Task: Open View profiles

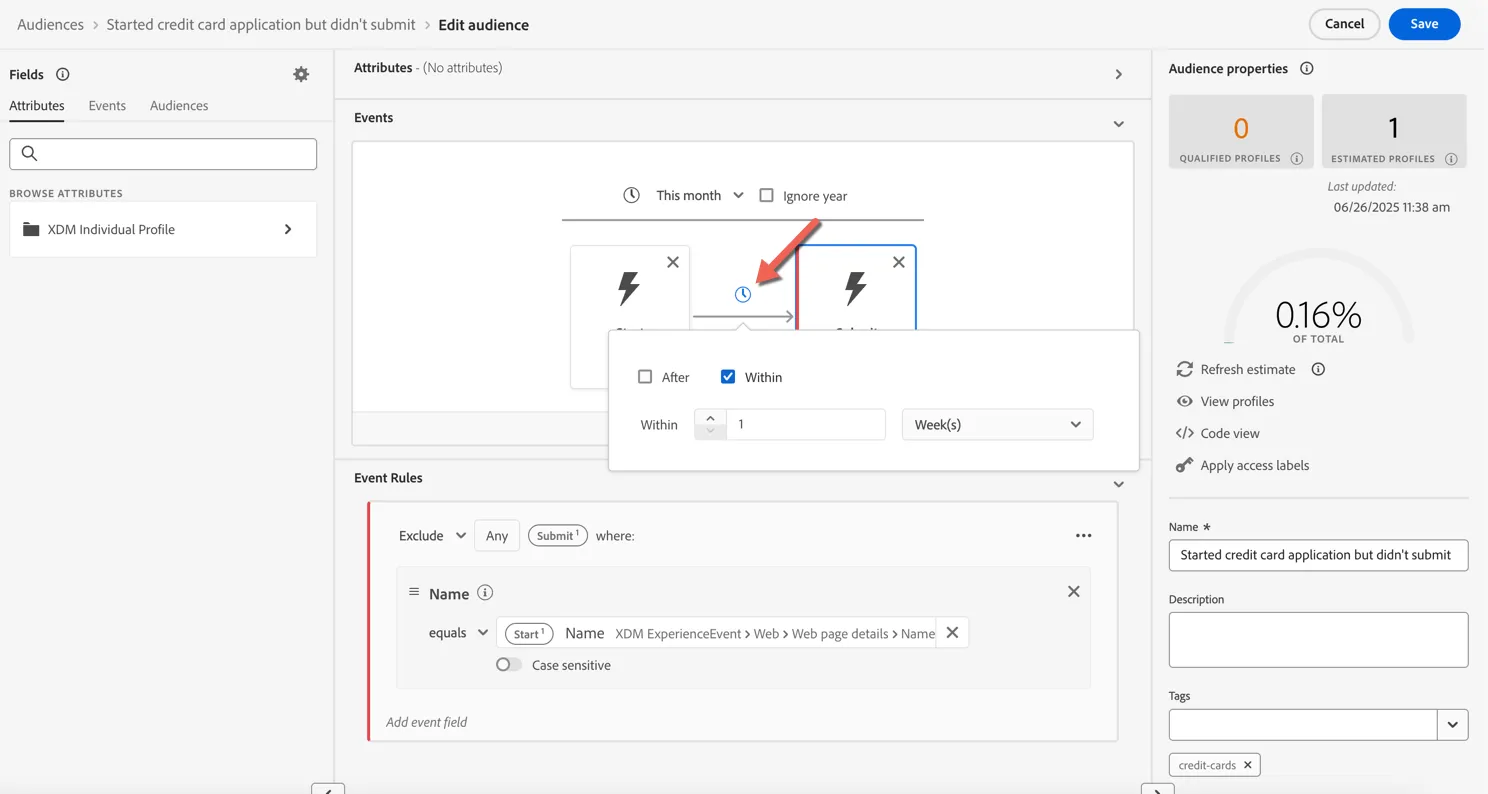Action: [1237, 401]
